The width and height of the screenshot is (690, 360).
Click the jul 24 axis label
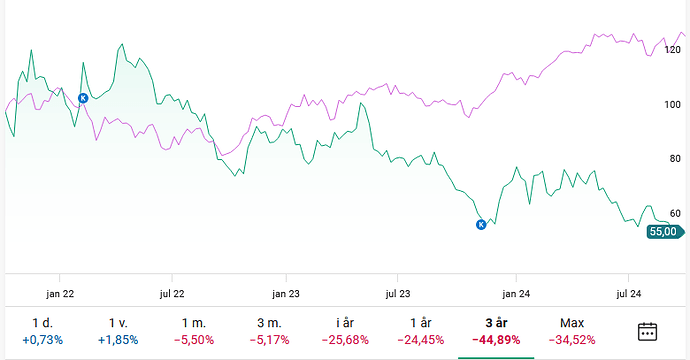[x=628, y=294]
